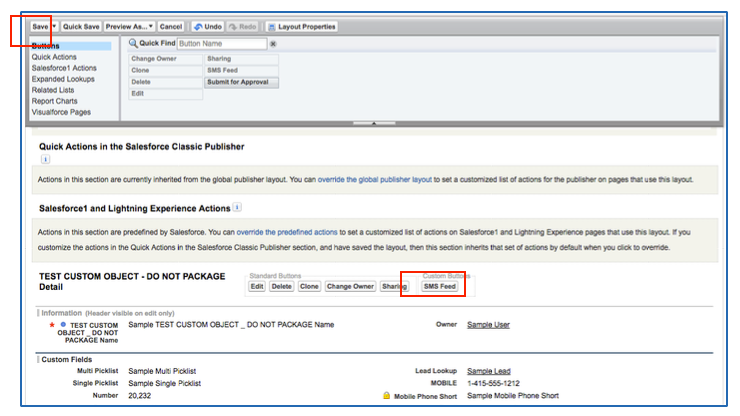
Task: Select Quick Actions palette category
Action: pyautogui.click(x=54, y=57)
